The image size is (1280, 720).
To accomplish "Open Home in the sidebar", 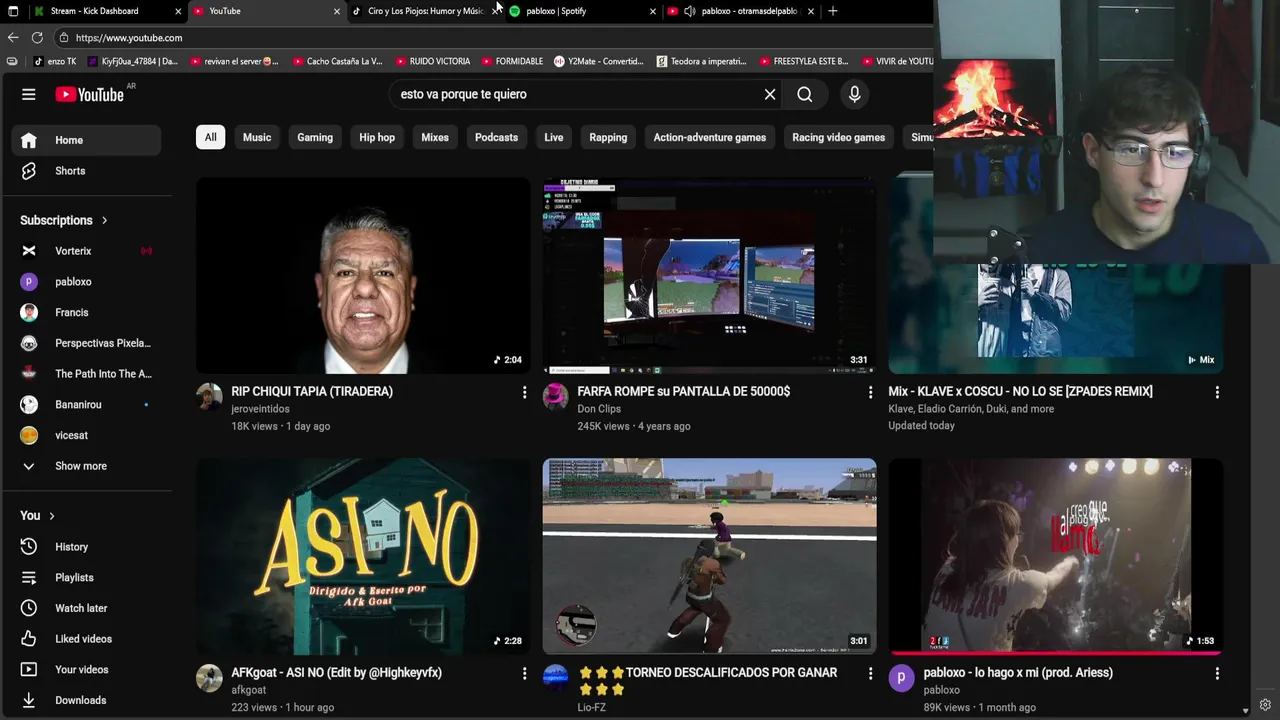I will pyautogui.click(x=86, y=140).
